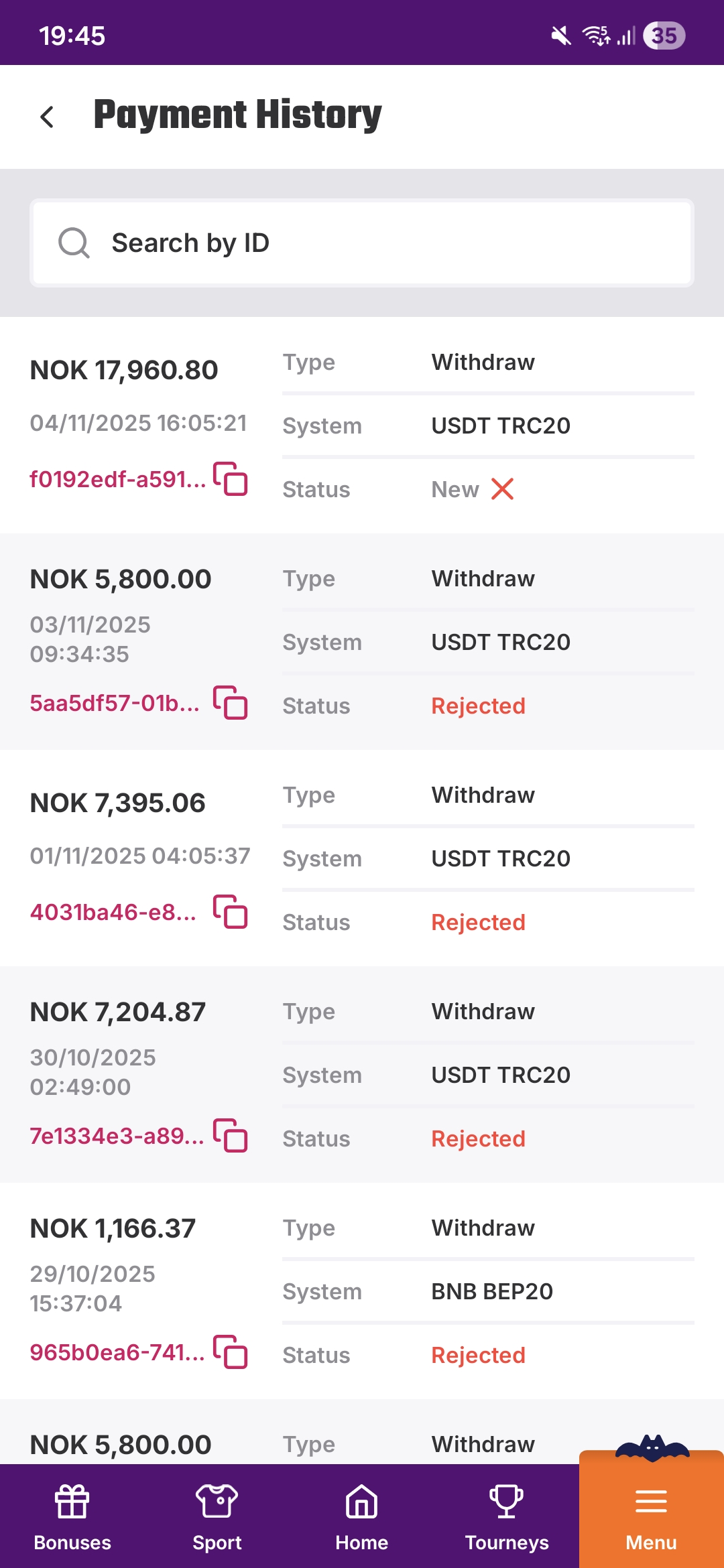Go to the Home tab
This screenshot has width=724, height=1568.
click(x=362, y=1516)
